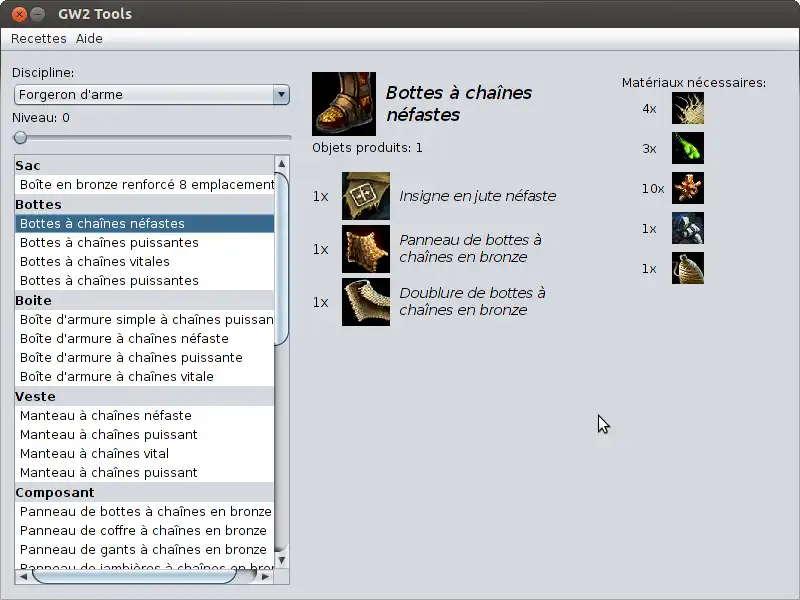This screenshot has height=600, width=800.
Task: Select Boîte d'armure à chaînes puissante
Action: [x=144, y=357]
